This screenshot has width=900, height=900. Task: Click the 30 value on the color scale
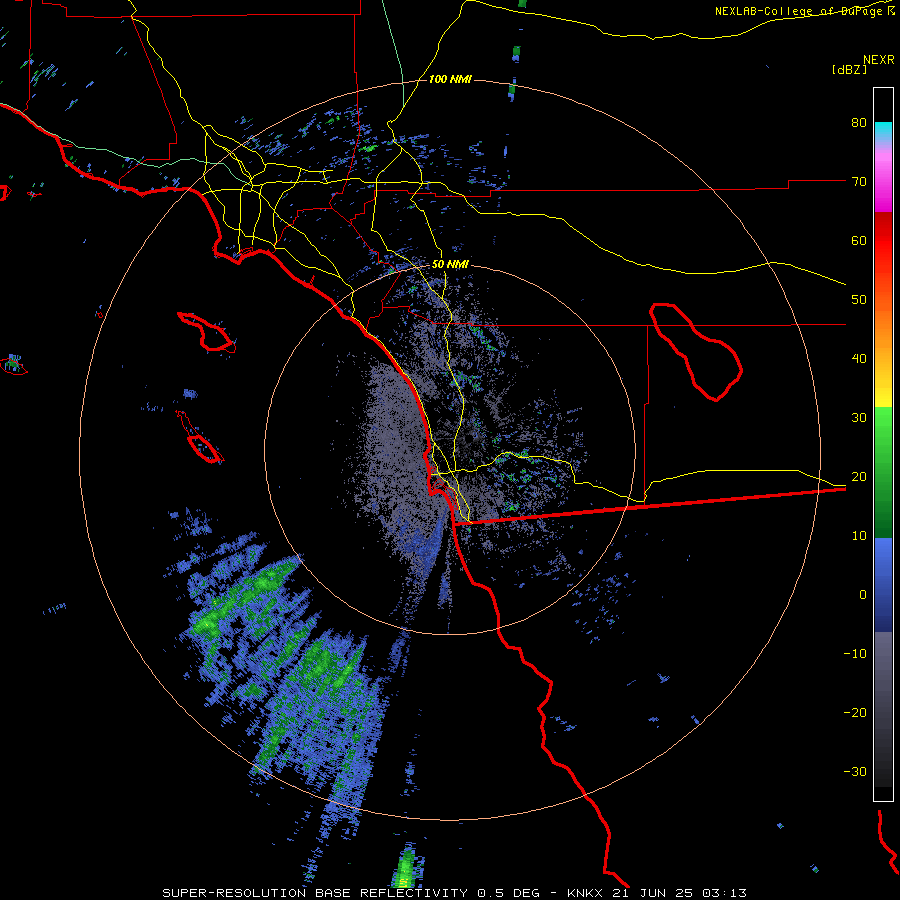point(859,418)
